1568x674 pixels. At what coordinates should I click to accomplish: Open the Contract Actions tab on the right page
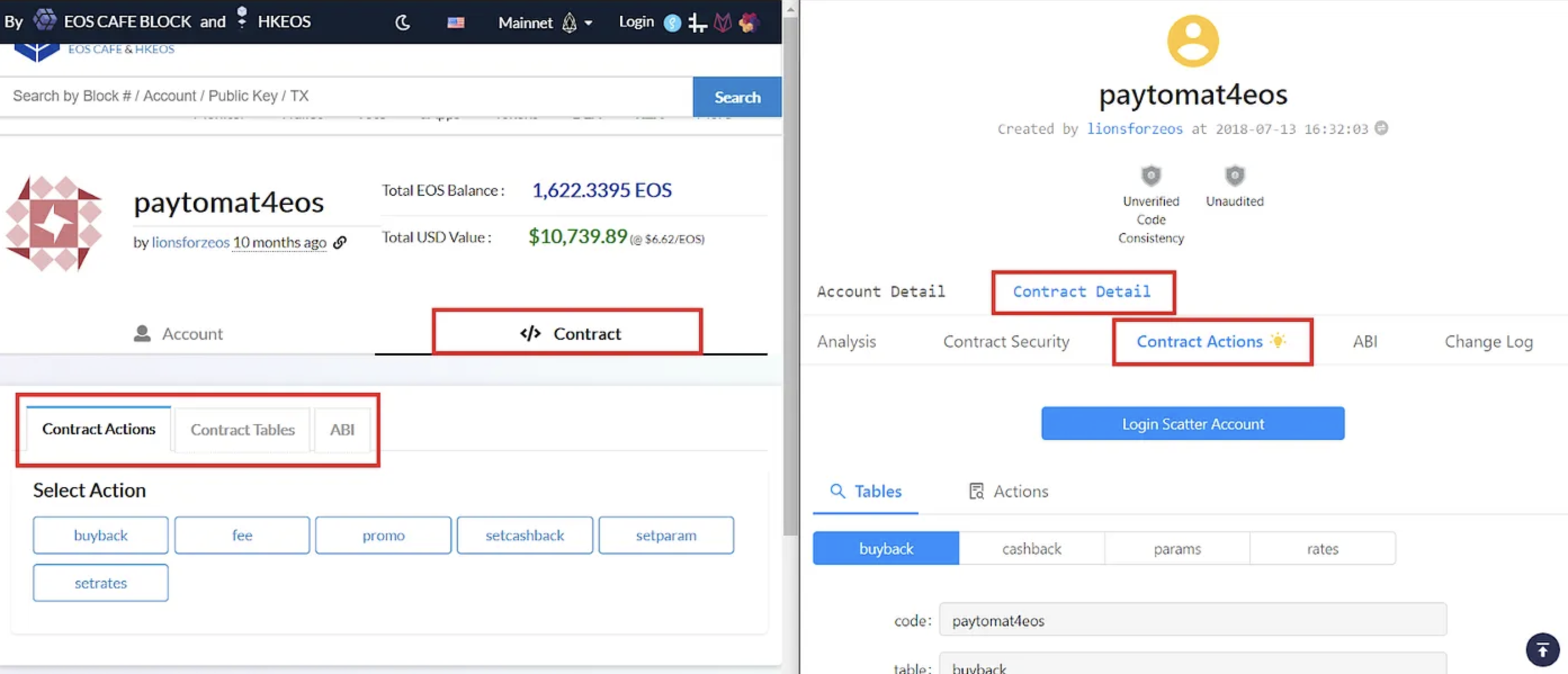coord(1210,342)
